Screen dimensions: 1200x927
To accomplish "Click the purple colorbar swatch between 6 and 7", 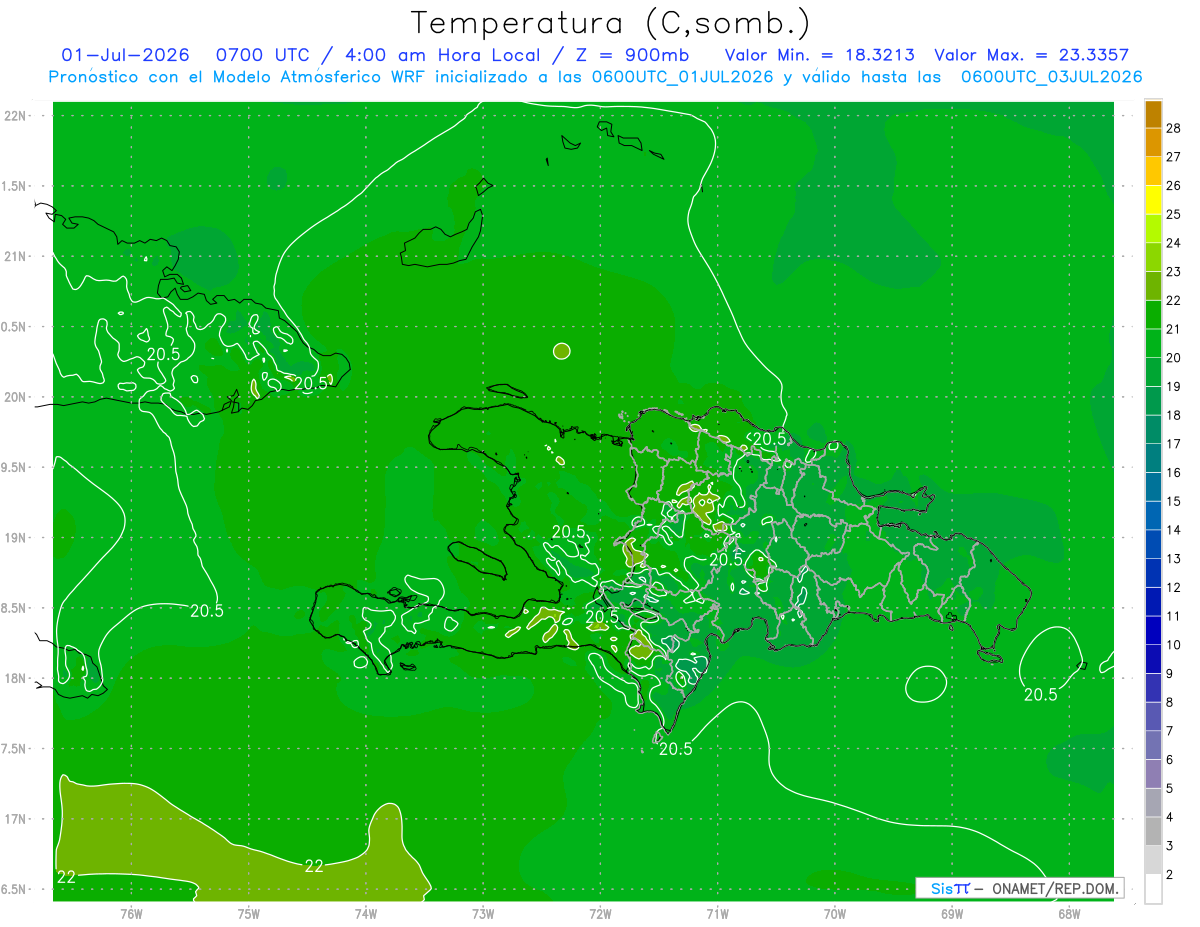I will [1153, 745].
